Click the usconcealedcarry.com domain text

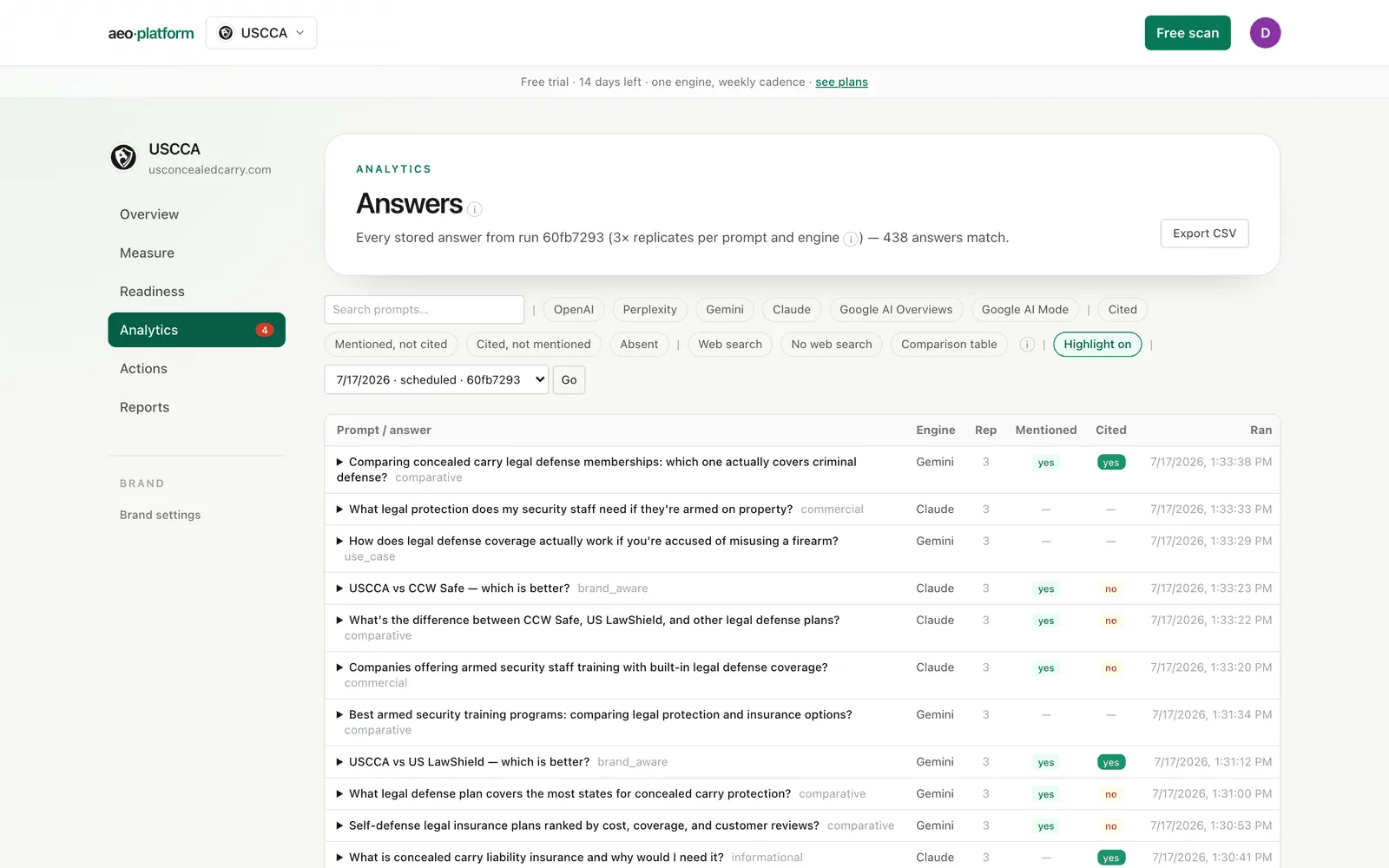(x=210, y=170)
